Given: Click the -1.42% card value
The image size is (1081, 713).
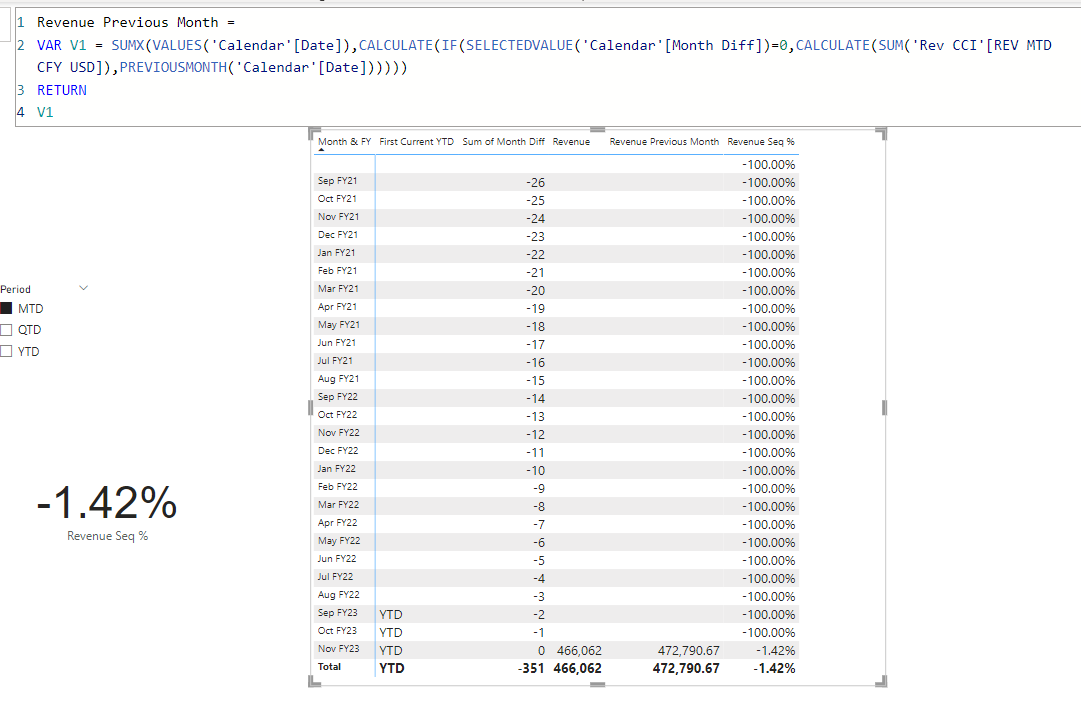Looking at the screenshot, I should (x=107, y=502).
